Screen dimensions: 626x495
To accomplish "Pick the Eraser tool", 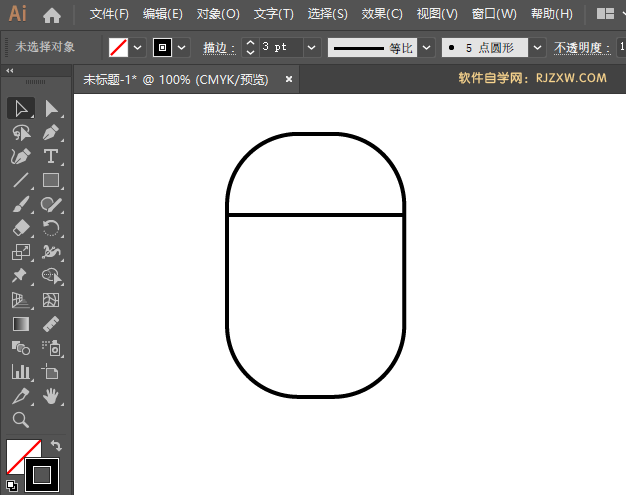I will [x=21, y=228].
